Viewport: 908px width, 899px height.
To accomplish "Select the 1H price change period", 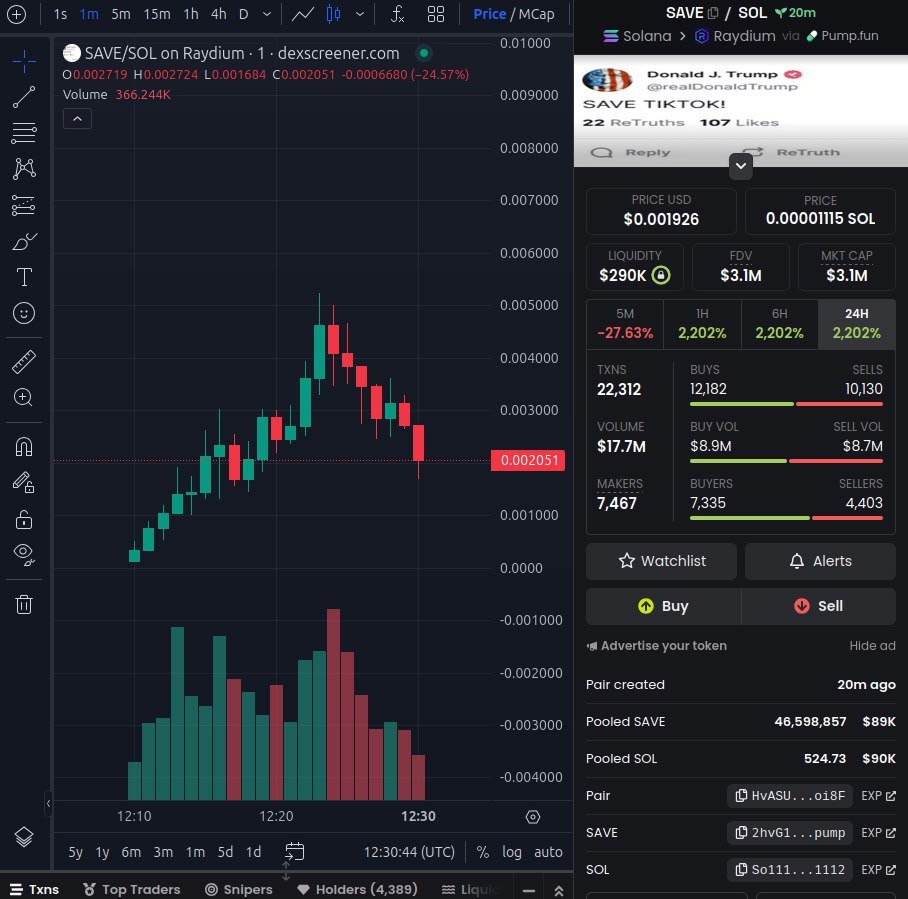I will 702,324.
